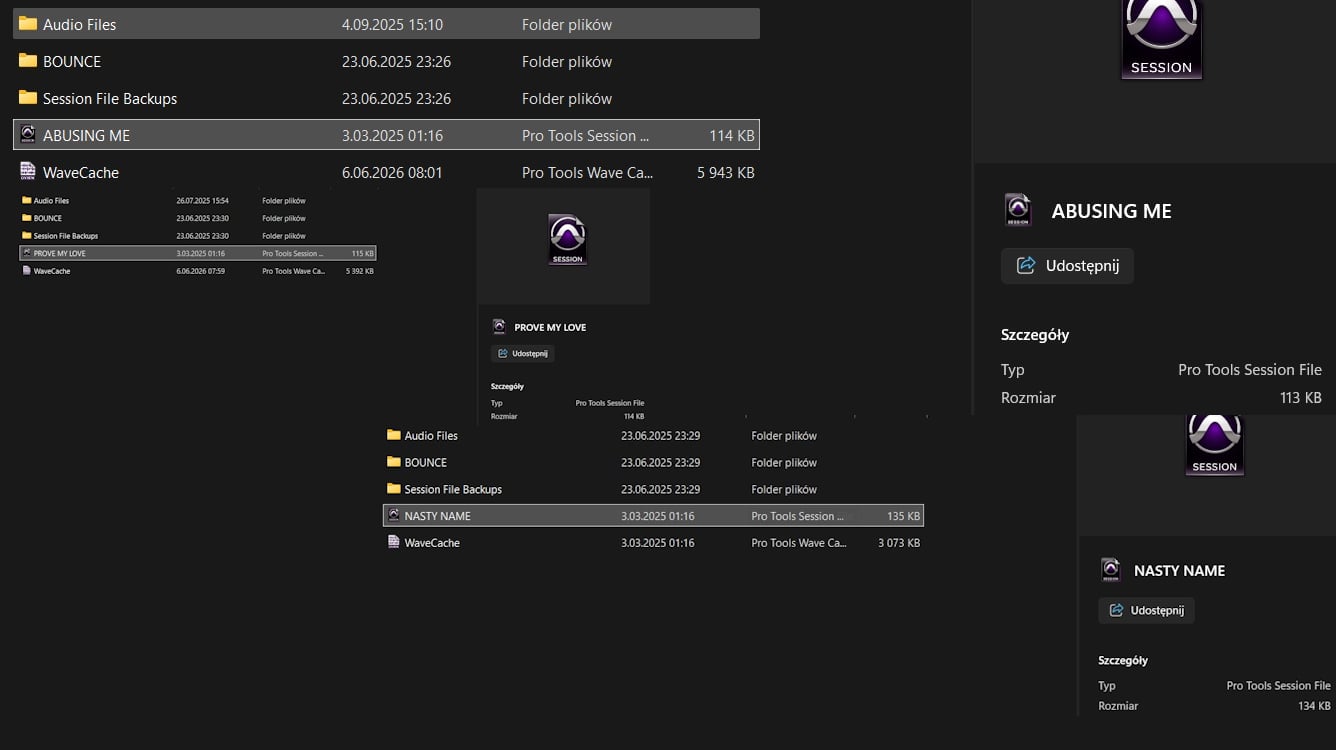Click Udostępnij button under PROVE MY LOVE
The width and height of the screenshot is (1336, 750).
pyautogui.click(x=522, y=353)
